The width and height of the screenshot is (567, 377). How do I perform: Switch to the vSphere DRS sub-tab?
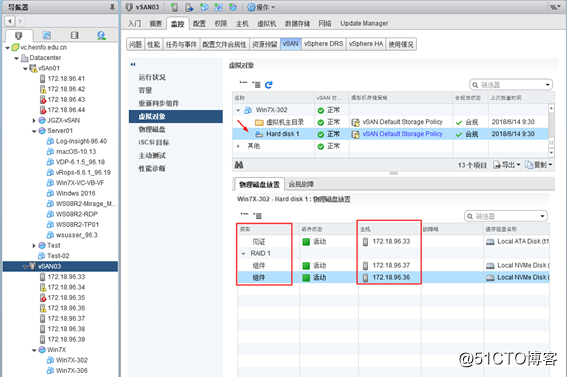point(324,44)
